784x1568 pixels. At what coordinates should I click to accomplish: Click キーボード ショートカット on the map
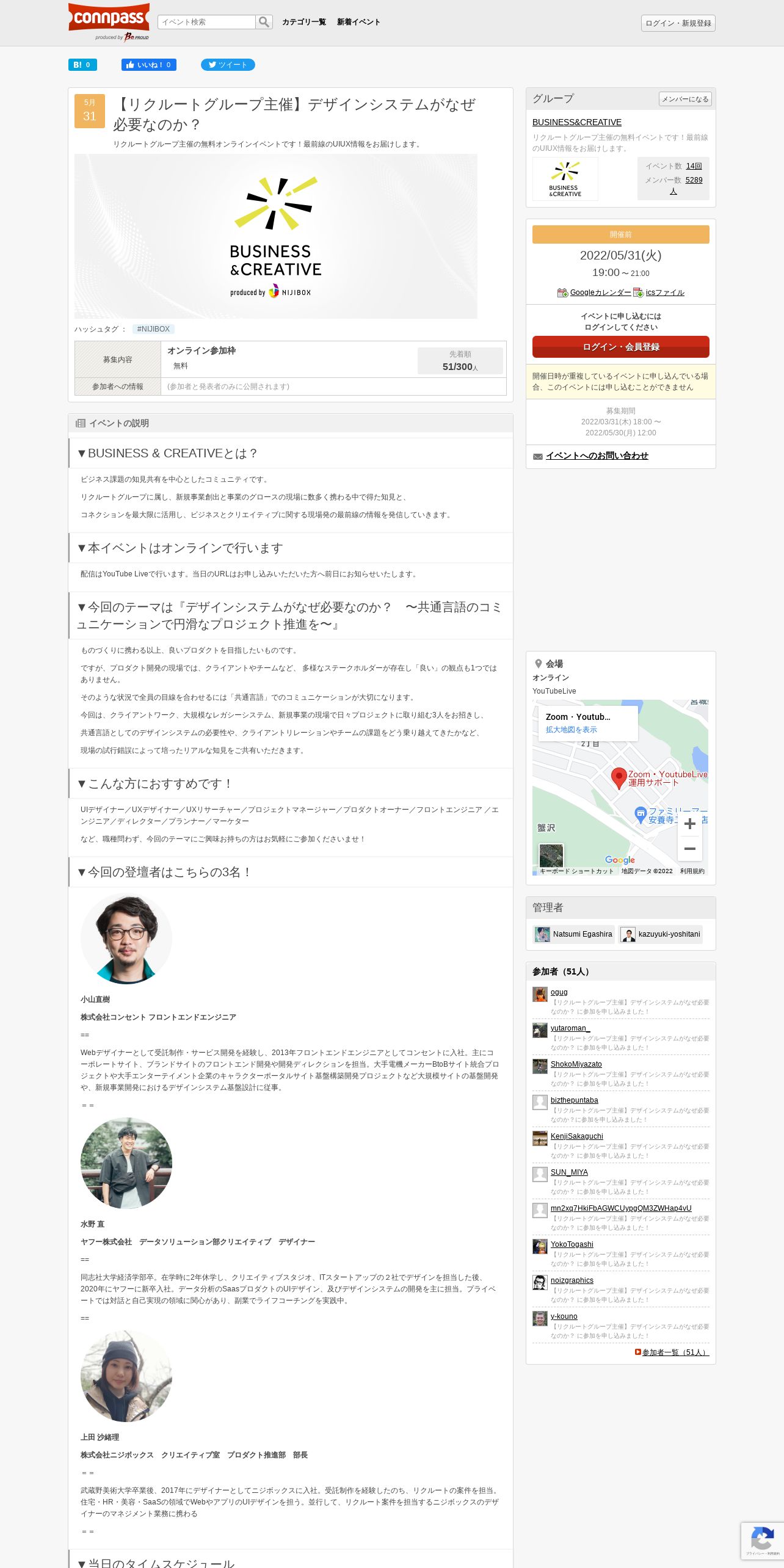point(576,871)
